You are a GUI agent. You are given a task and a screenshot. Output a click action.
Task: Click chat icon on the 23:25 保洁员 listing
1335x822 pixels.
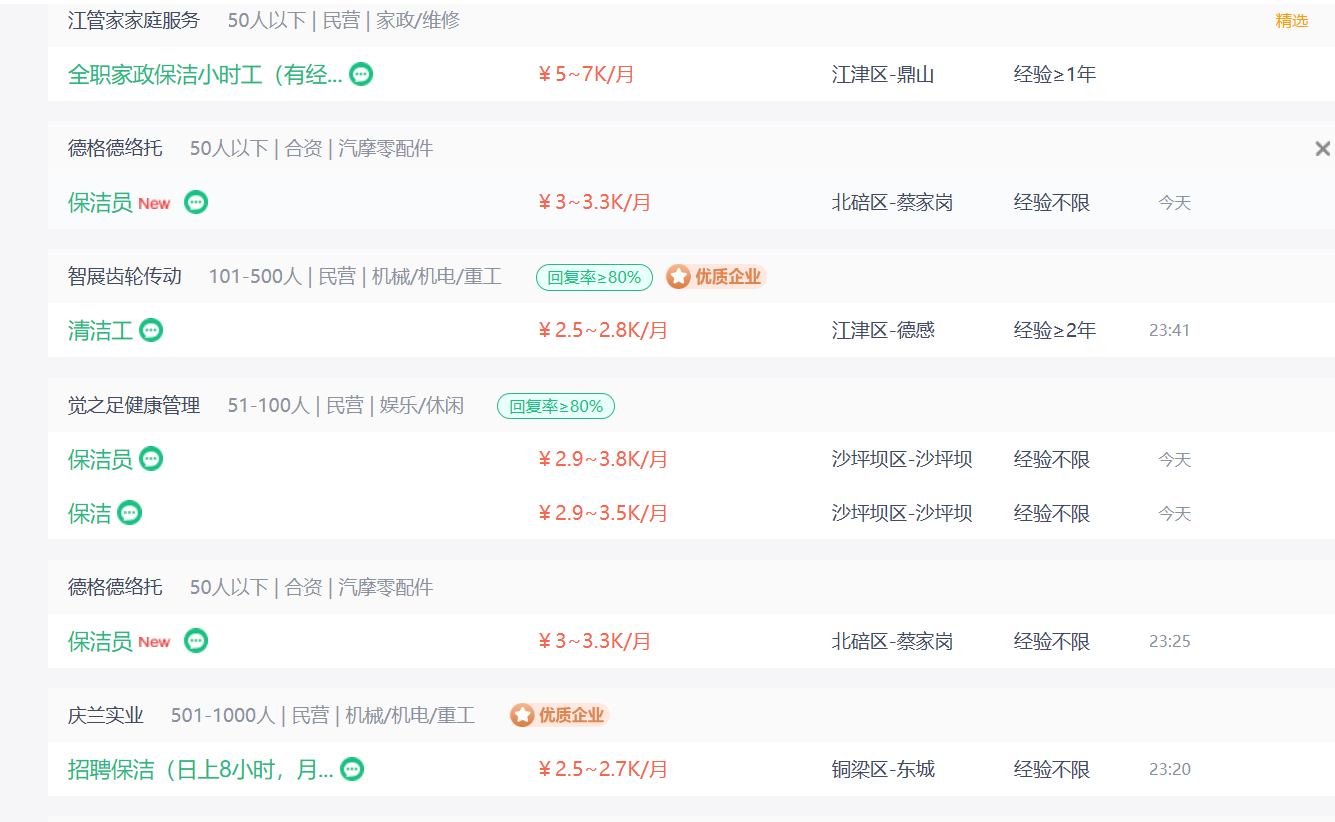click(196, 641)
